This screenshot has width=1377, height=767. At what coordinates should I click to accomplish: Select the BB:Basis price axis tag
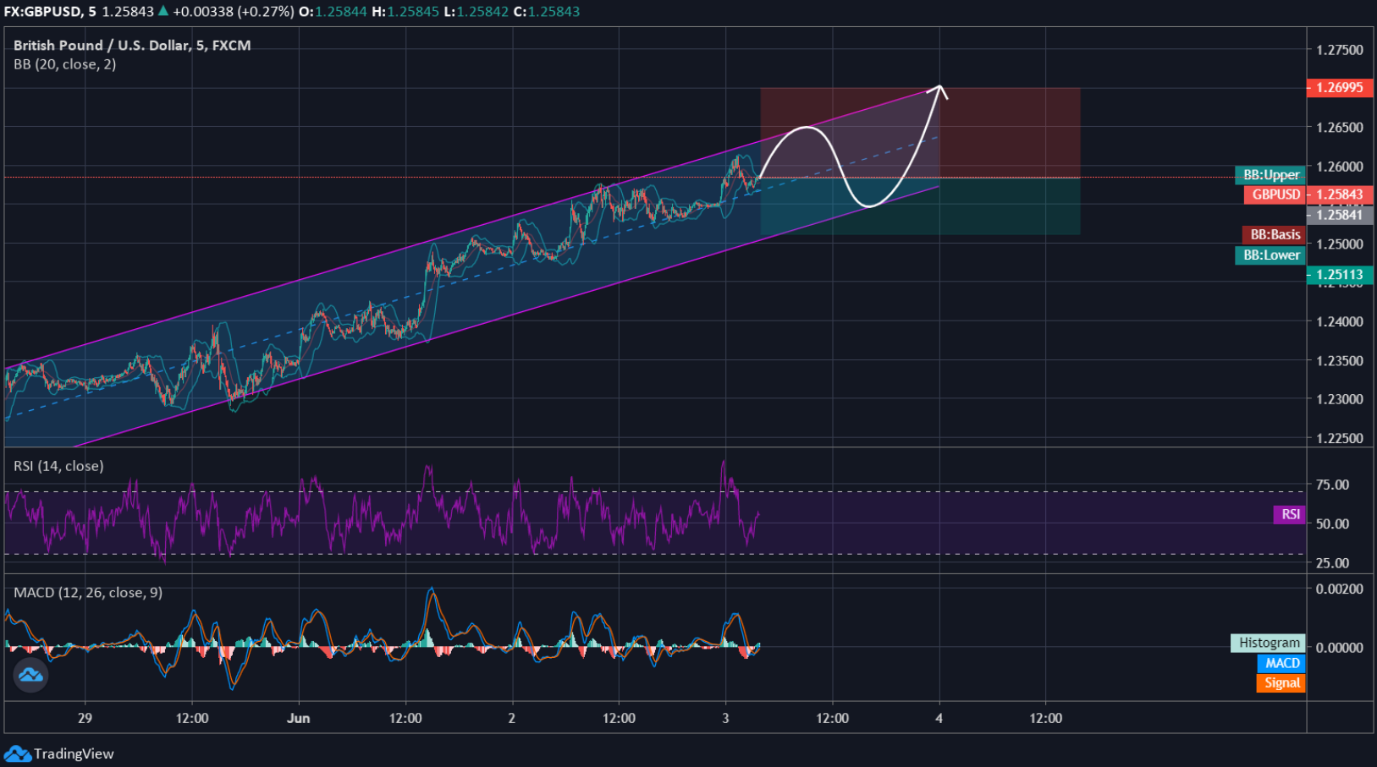1272,234
